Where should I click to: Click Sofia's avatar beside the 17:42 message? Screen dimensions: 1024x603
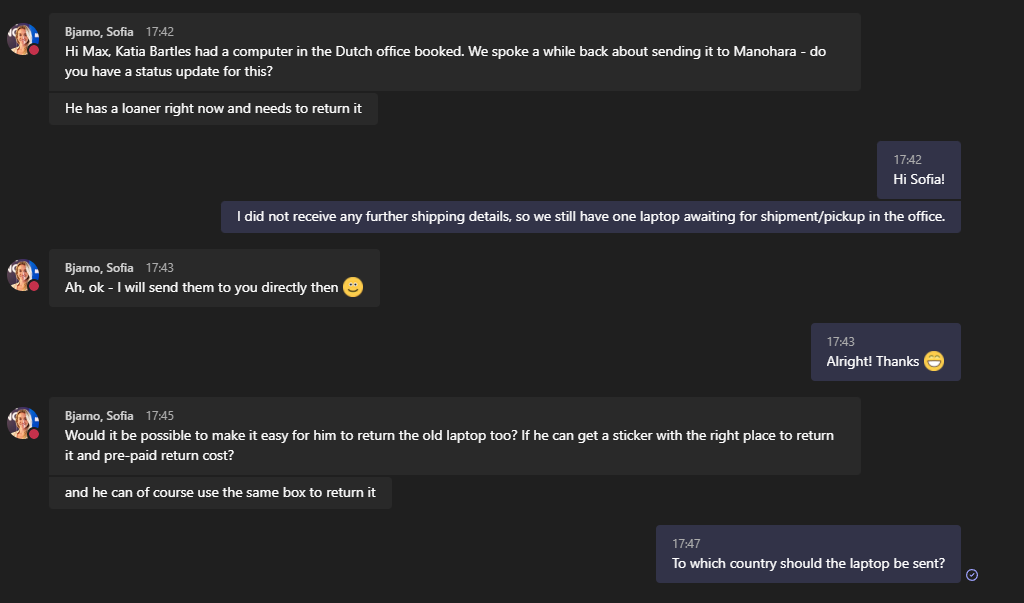click(x=22, y=39)
